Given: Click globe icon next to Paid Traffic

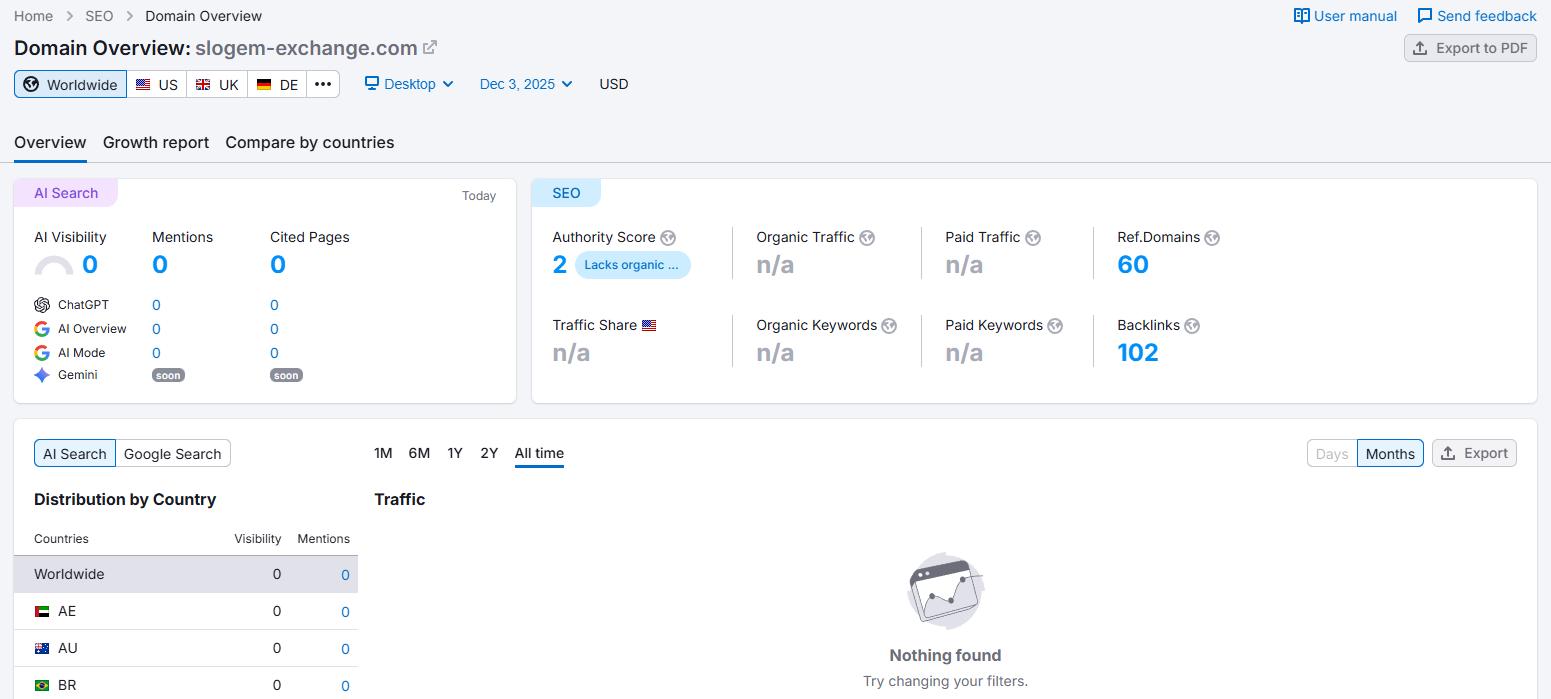Looking at the screenshot, I should (x=1033, y=238).
